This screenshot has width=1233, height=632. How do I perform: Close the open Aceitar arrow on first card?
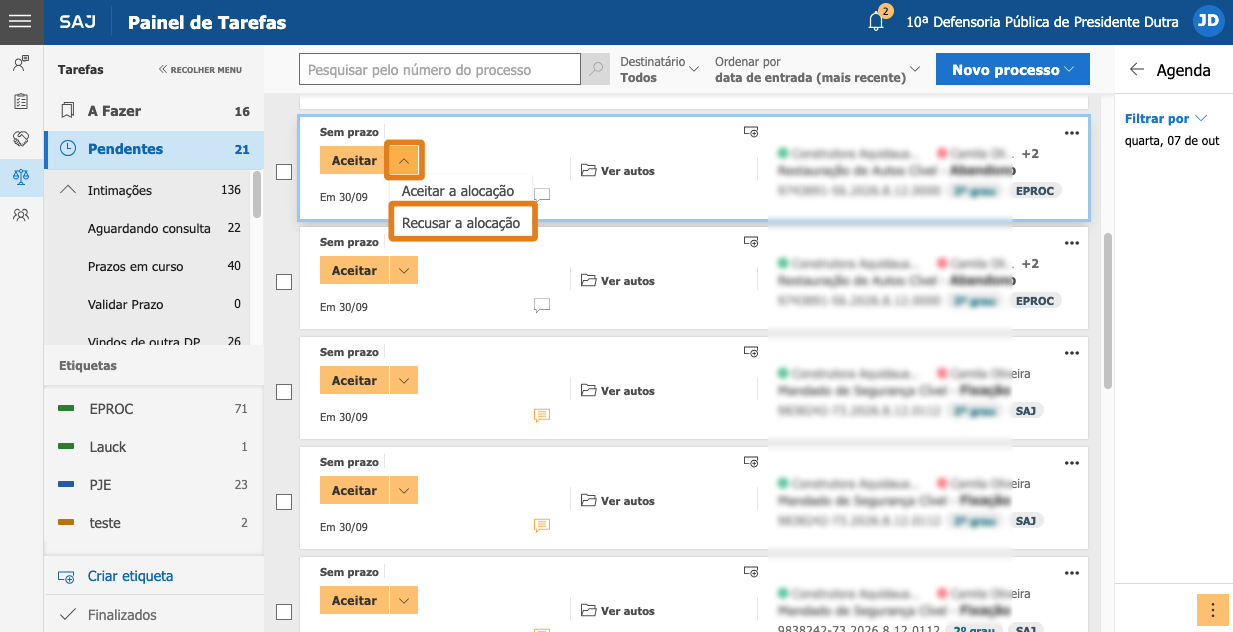(404, 161)
